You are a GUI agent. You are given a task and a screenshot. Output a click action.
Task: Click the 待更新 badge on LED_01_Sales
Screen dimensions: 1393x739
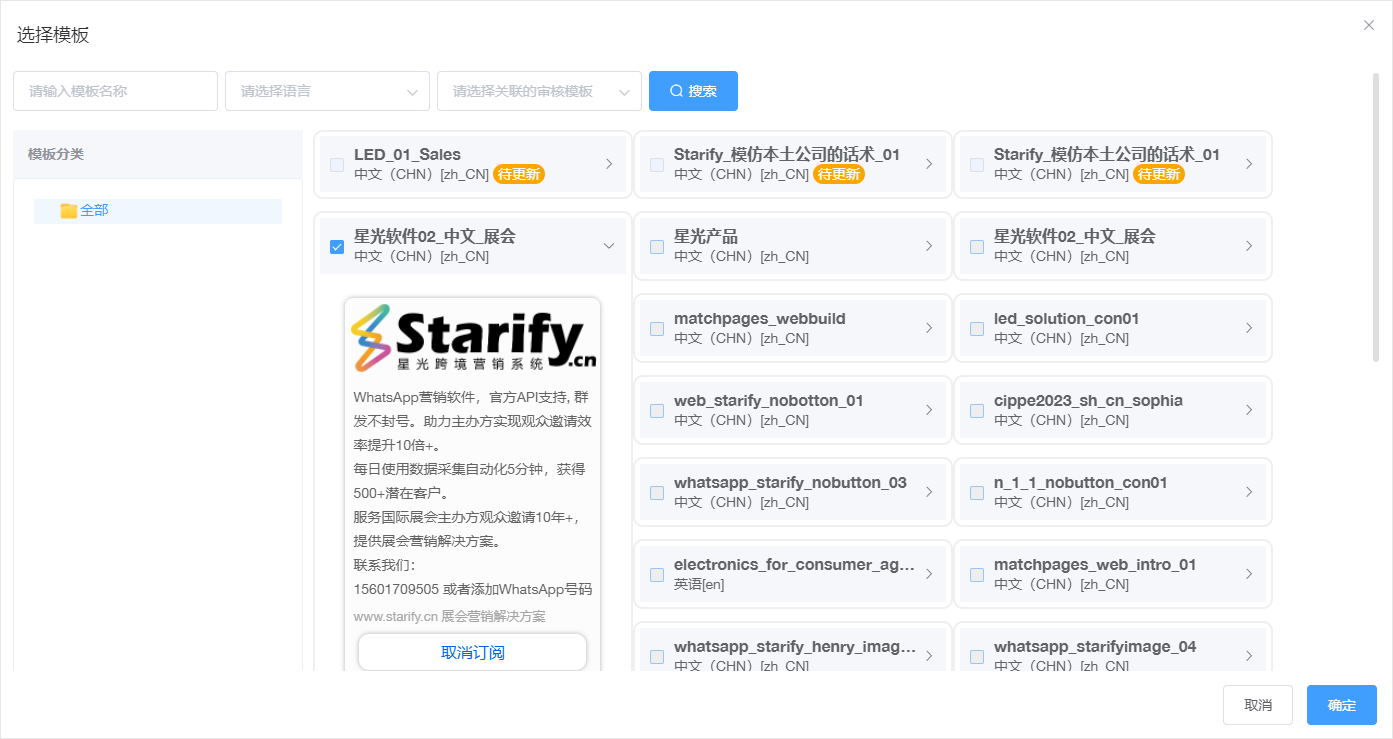[x=519, y=174]
